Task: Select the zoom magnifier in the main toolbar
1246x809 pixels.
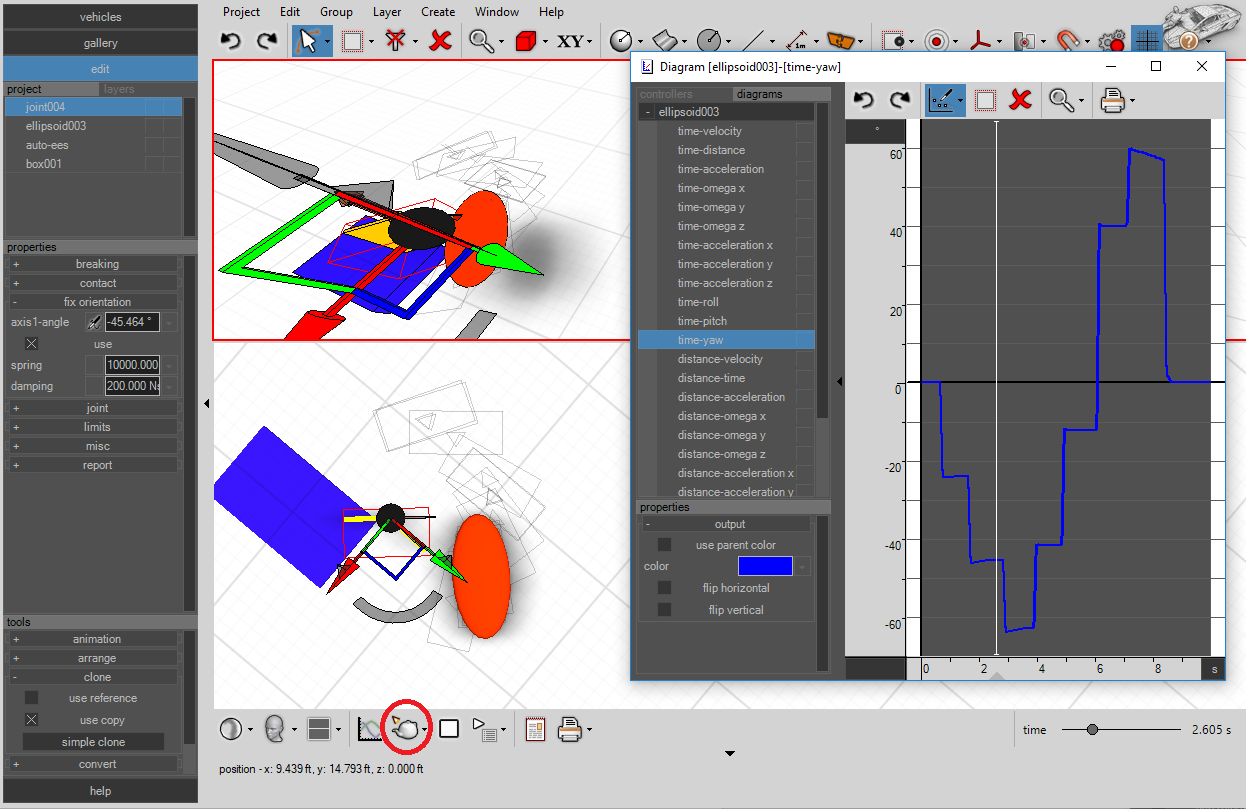Action: coord(481,41)
